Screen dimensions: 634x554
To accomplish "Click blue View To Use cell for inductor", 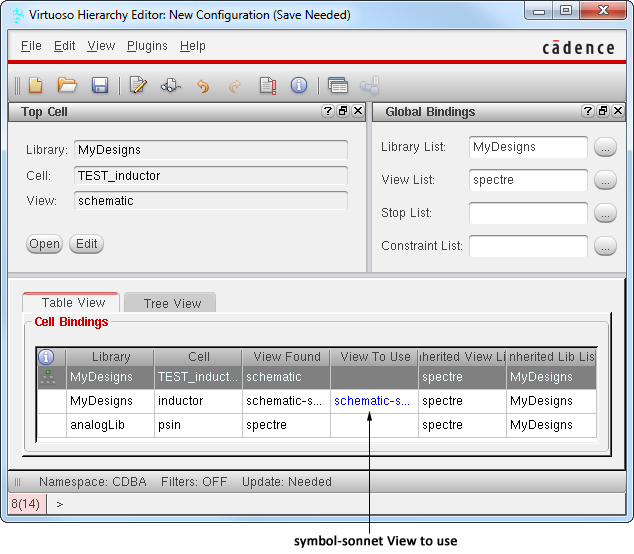I will point(373,401).
